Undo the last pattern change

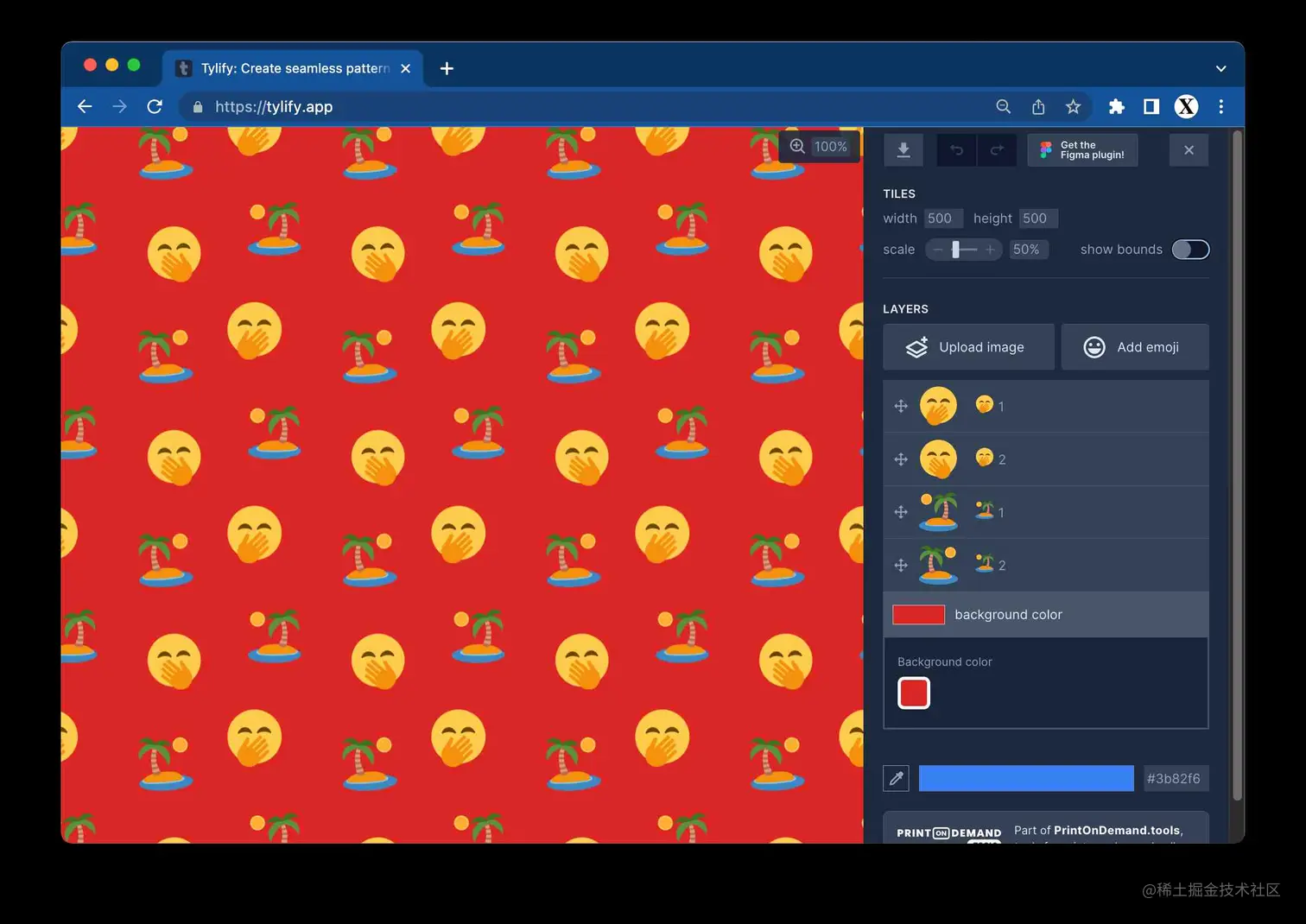(956, 149)
